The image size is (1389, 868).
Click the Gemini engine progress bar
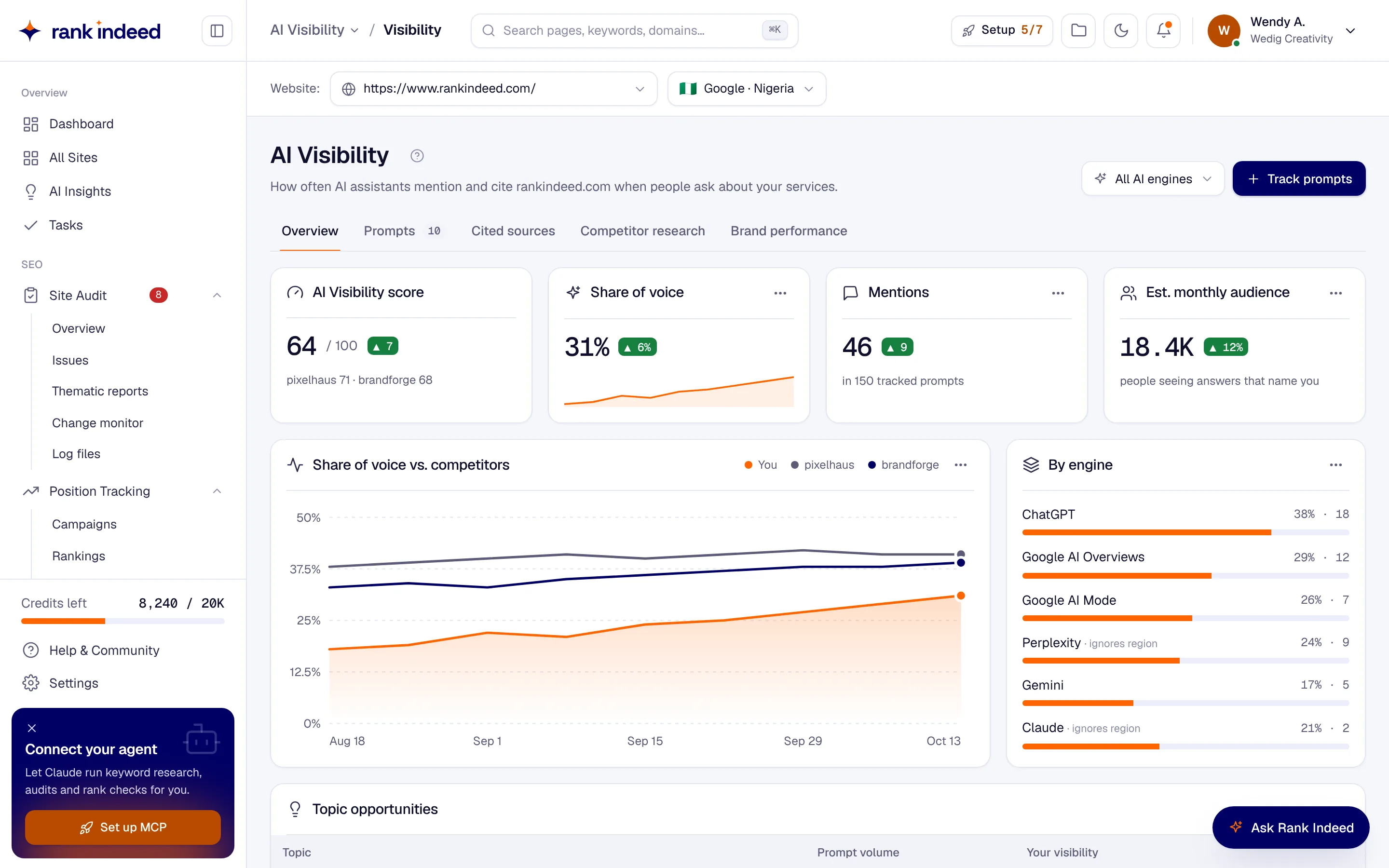(x=1185, y=703)
